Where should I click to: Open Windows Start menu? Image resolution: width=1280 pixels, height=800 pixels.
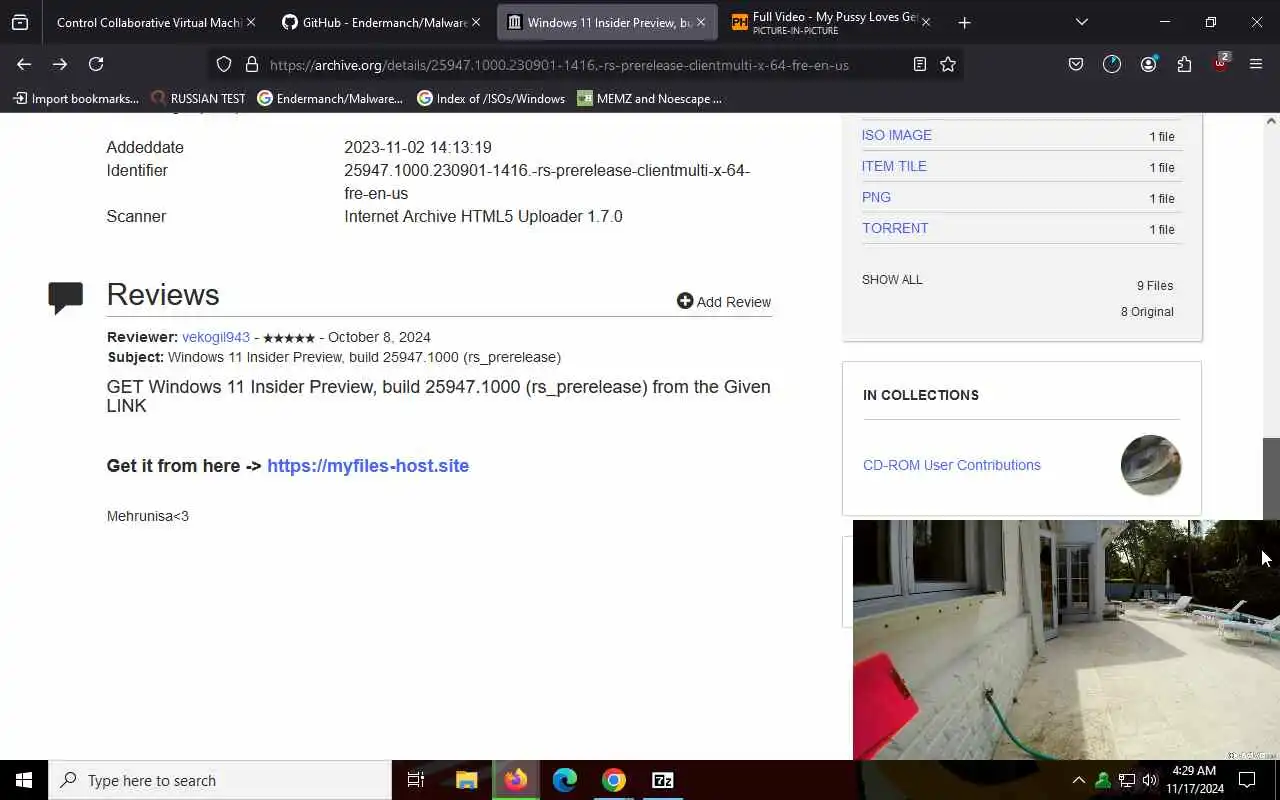tap(24, 780)
